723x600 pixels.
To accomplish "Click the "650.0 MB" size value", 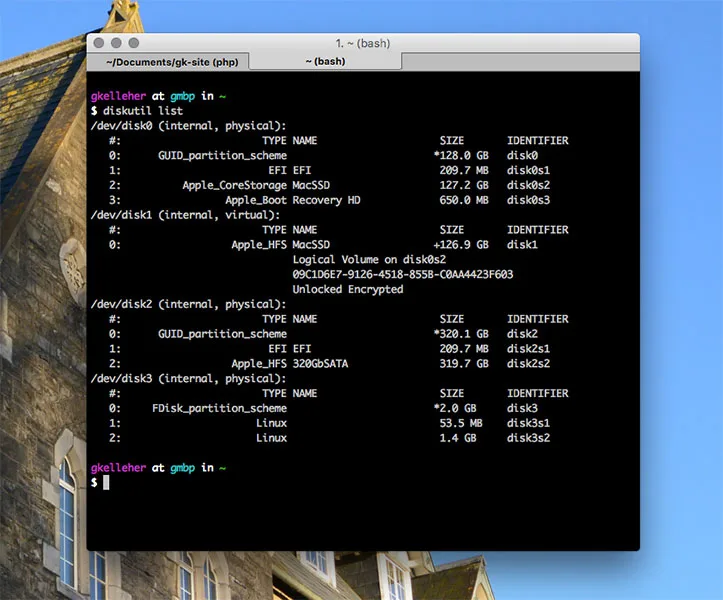I will tap(463, 200).
